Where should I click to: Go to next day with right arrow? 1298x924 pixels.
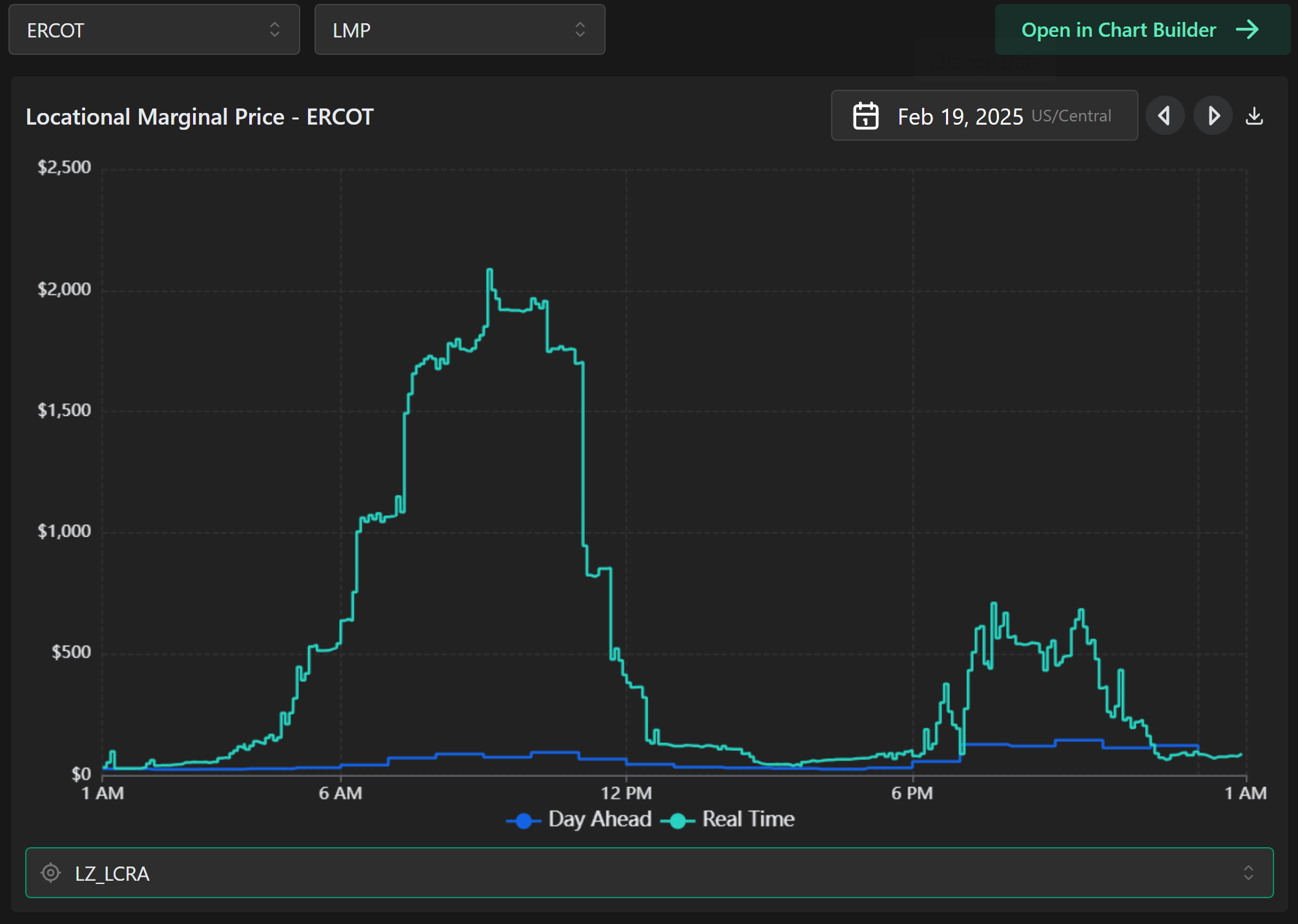1213,116
